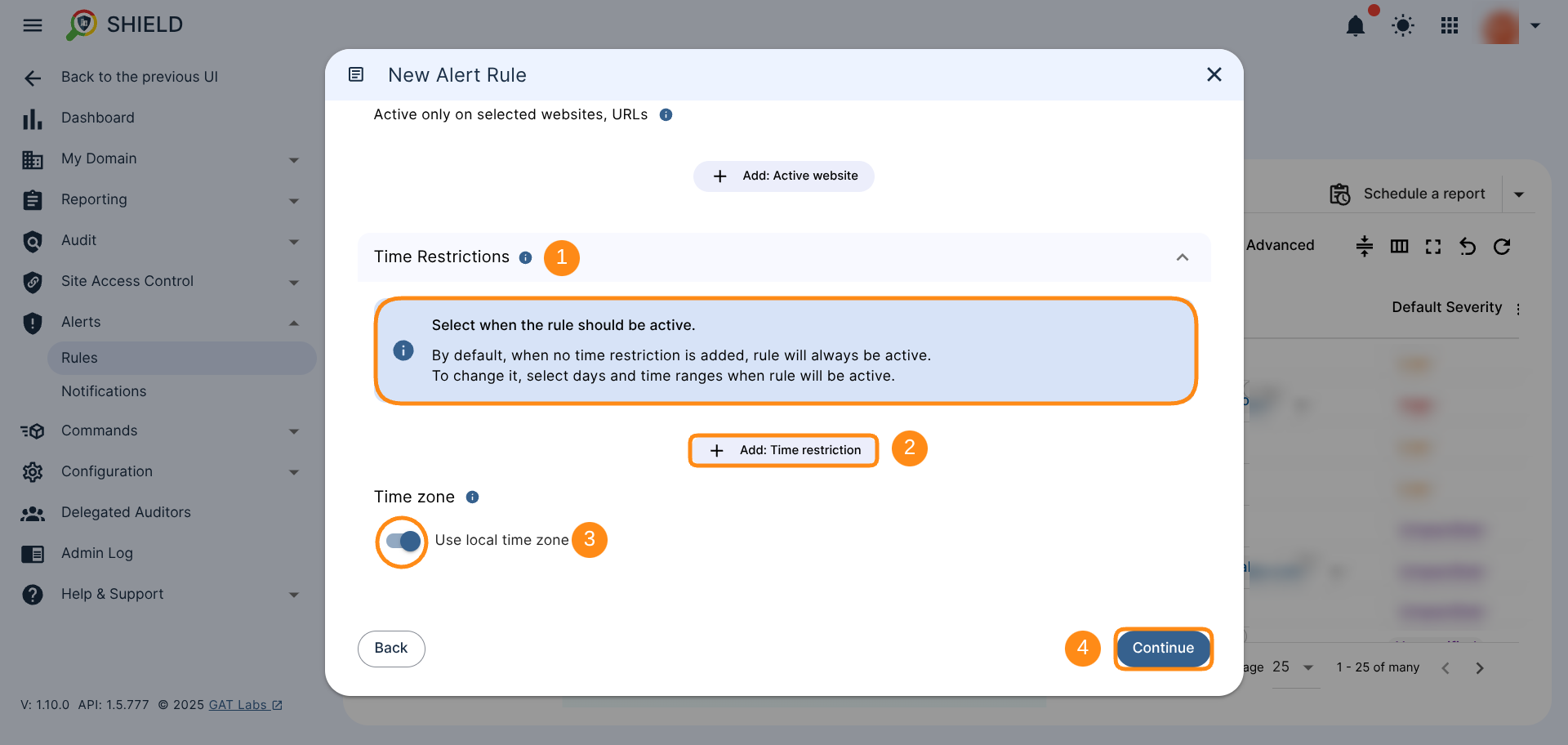Open Default Severity column menu

coord(1518,310)
